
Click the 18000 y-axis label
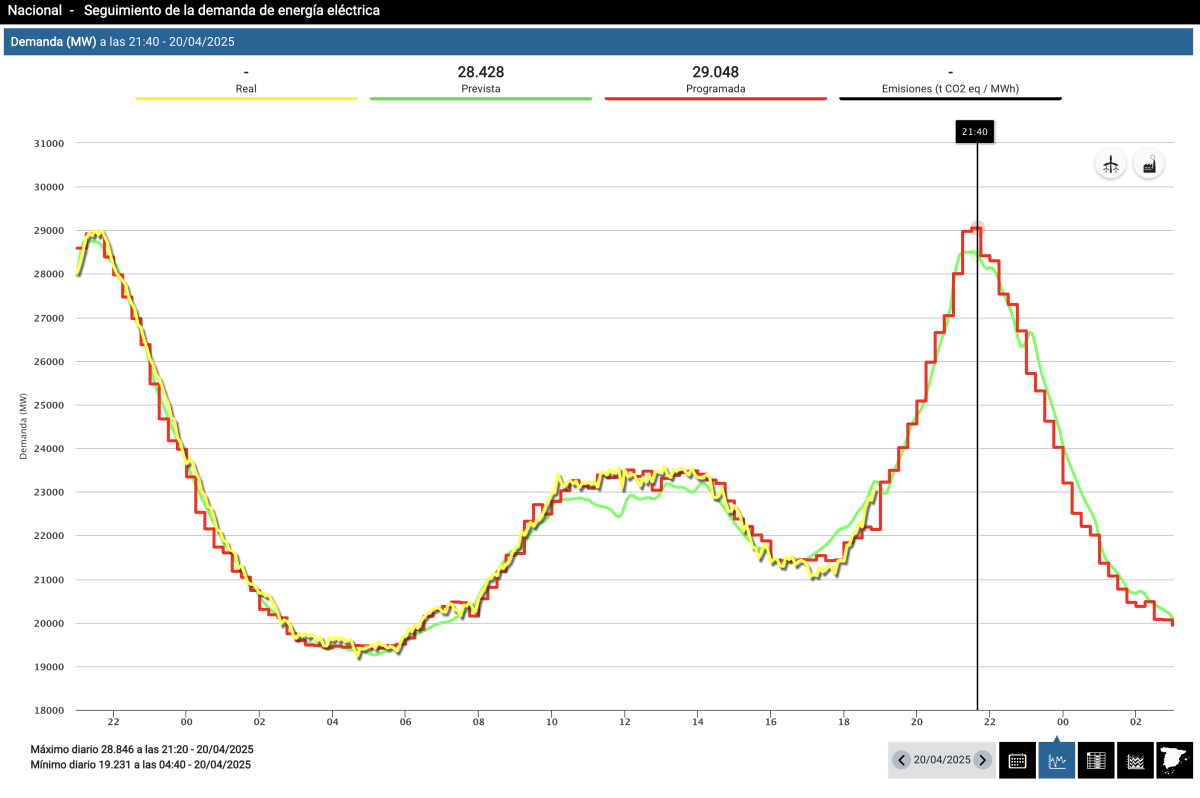pyautogui.click(x=49, y=710)
